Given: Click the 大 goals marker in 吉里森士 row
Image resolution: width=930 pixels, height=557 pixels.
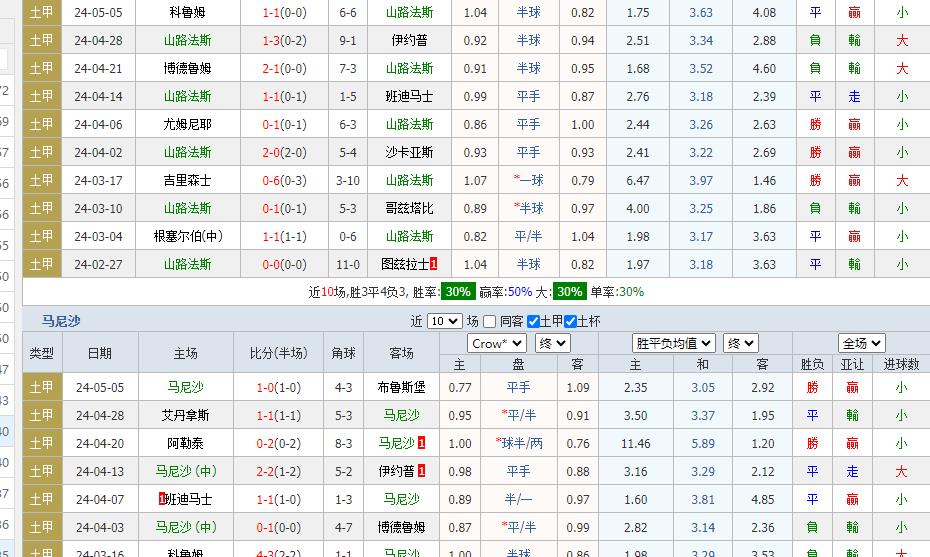Looking at the screenshot, I should tap(902, 180).
